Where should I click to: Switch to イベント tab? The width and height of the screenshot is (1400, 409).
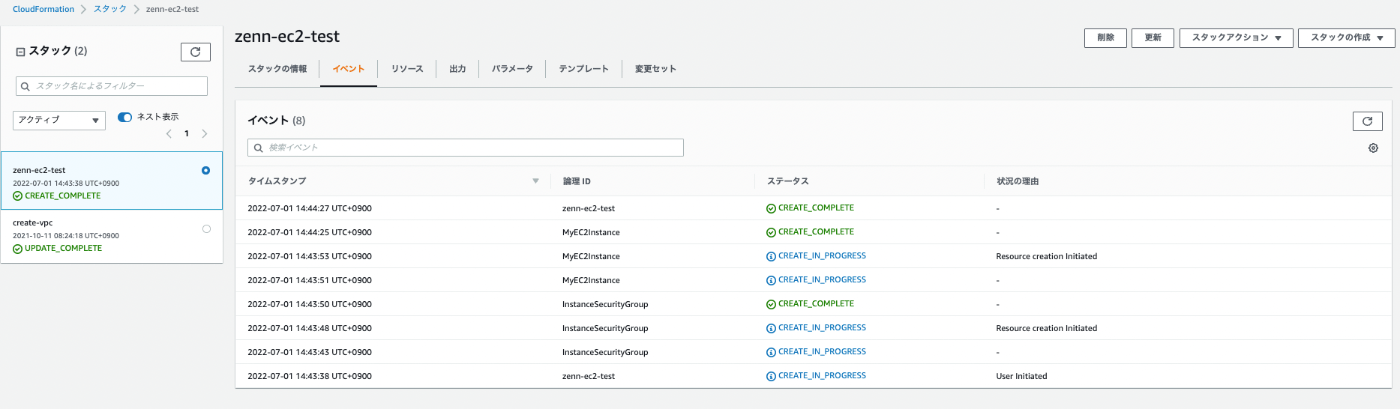(x=348, y=69)
